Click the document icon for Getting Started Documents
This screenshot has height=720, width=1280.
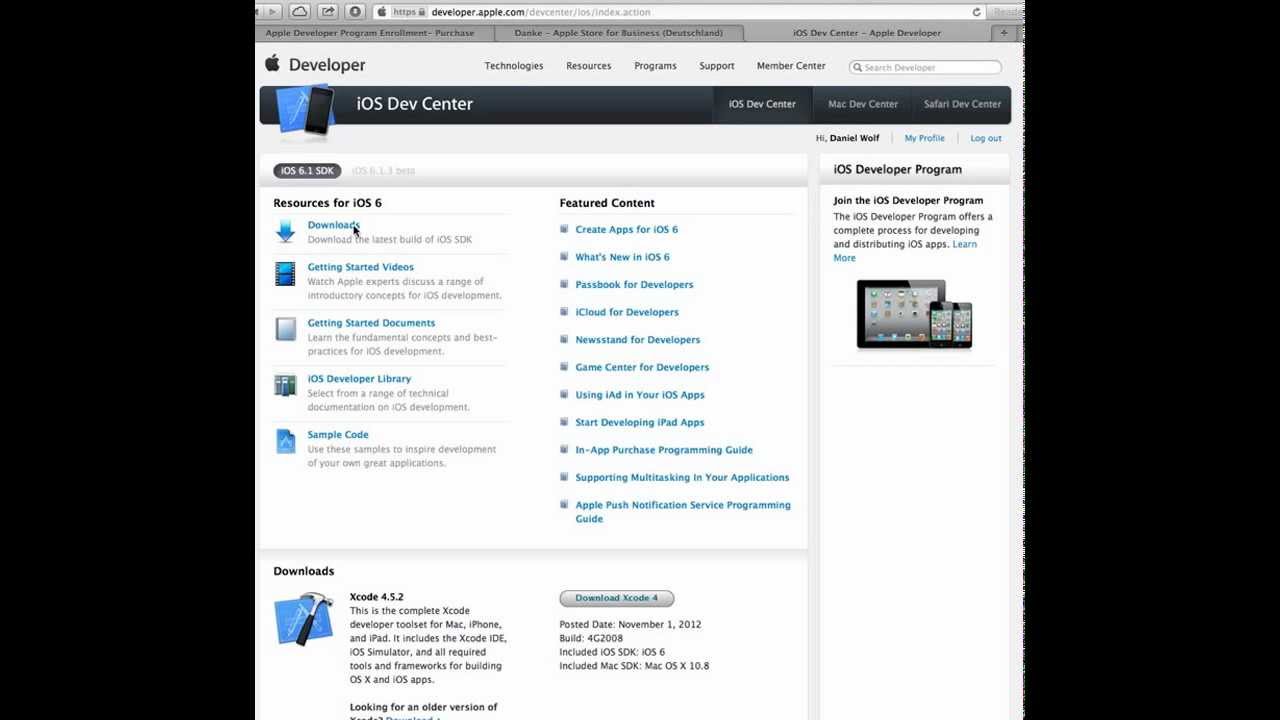tap(286, 330)
